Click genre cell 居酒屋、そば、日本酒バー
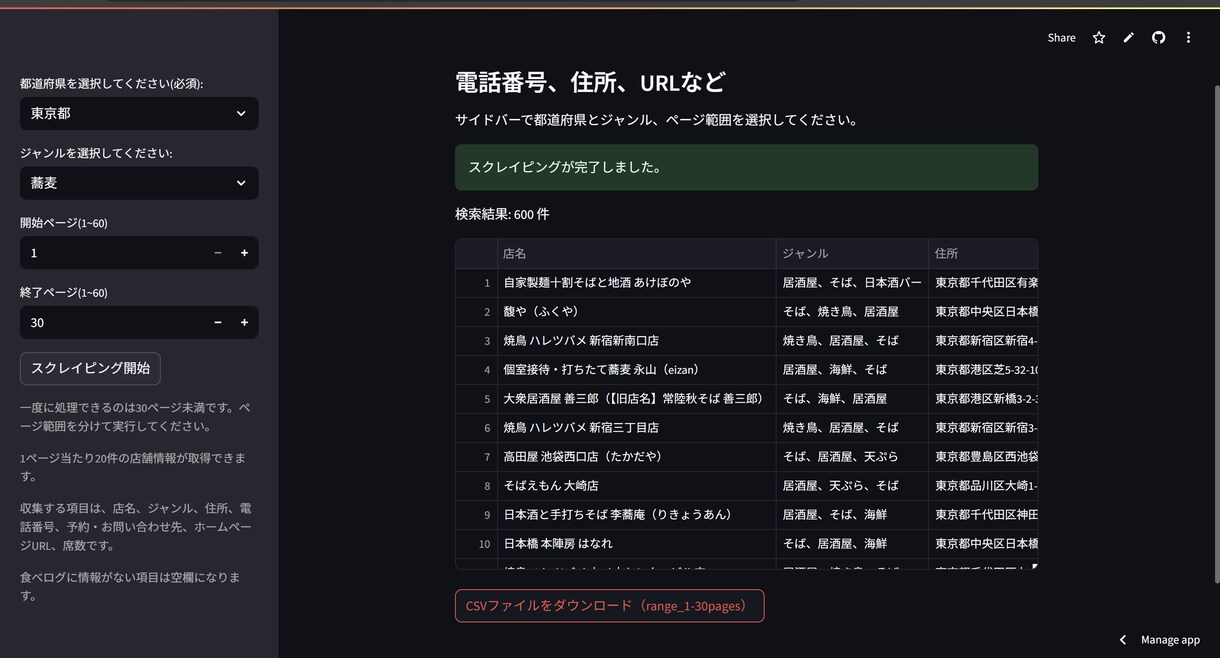The image size is (1220, 658). [852, 283]
